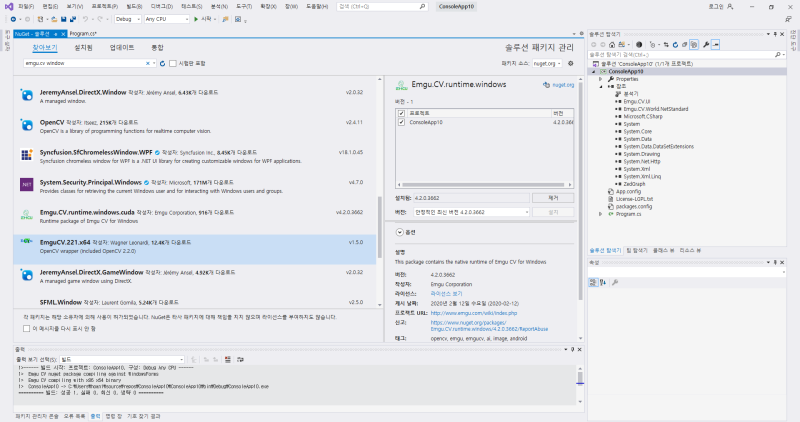This screenshot has width=800, height=422.
Task: Open the output view selection dropdown
Action: (x=122, y=359)
